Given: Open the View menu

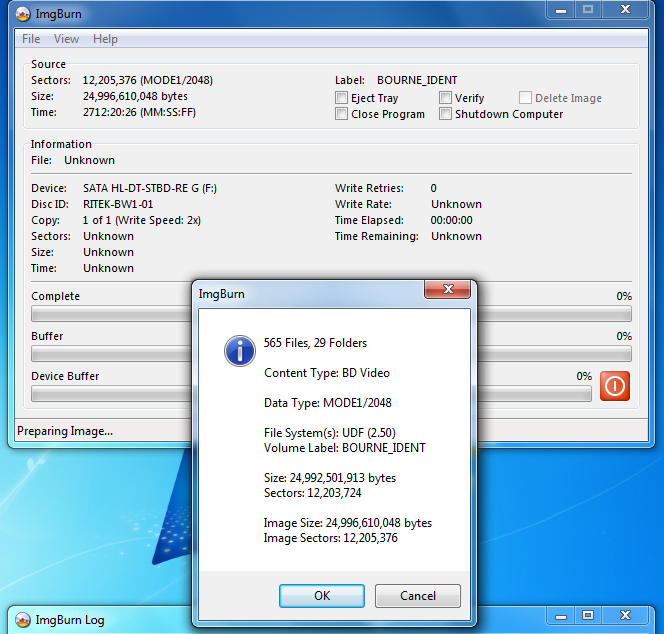Looking at the screenshot, I should tap(66, 39).
